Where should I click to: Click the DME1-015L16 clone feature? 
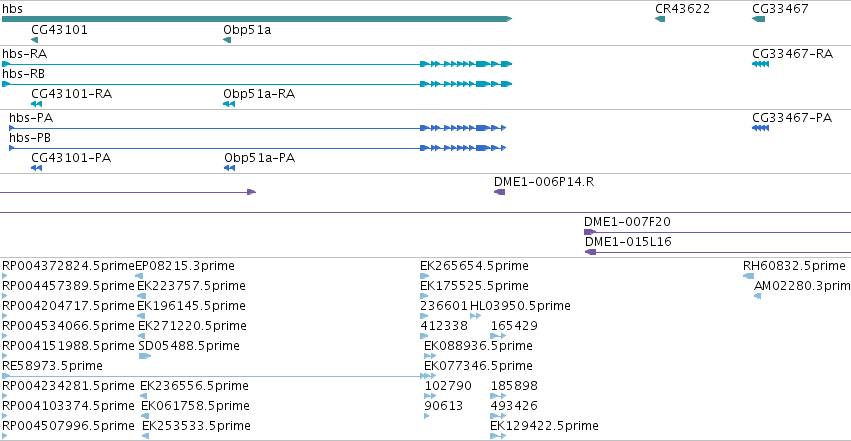[x=717, y=252]
